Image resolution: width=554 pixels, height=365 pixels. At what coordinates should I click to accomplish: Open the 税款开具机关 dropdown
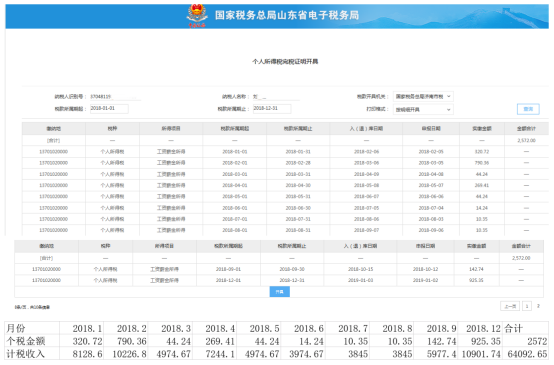click(423, 96)
